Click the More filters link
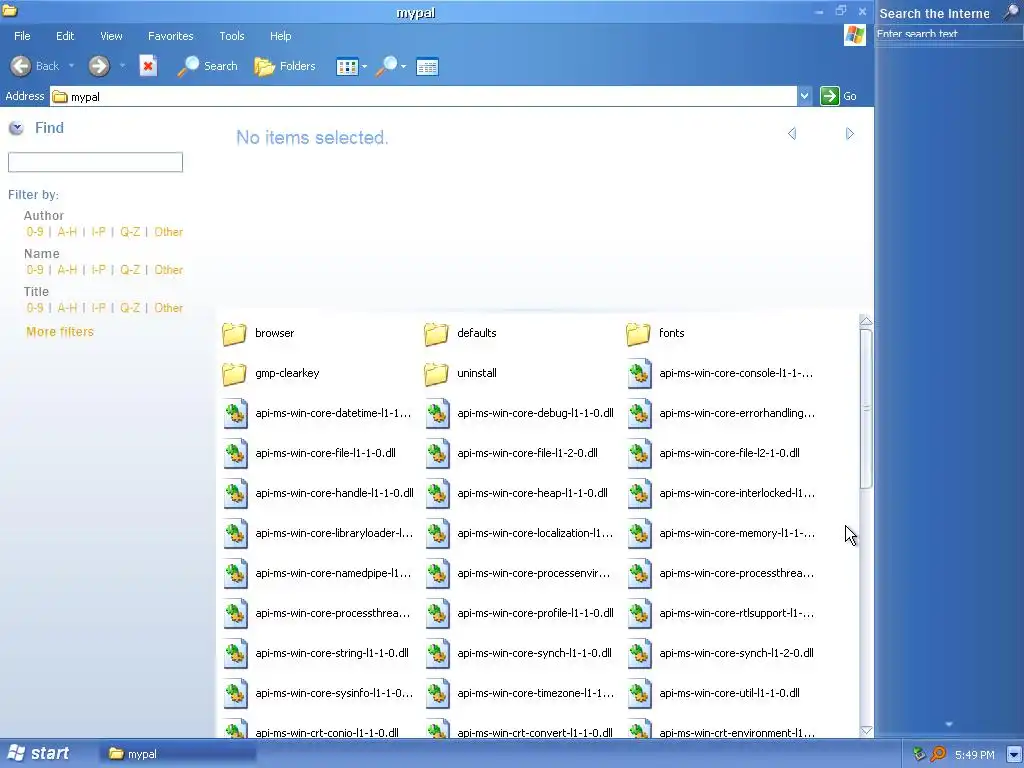The width and height of the screenshot is (1024, 768). [x=60, y=332]
